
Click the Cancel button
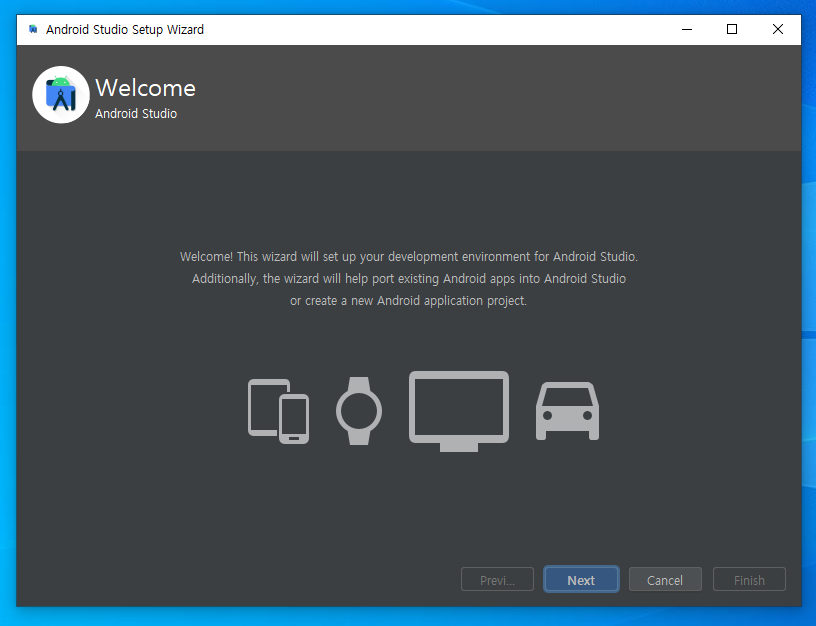665,579
